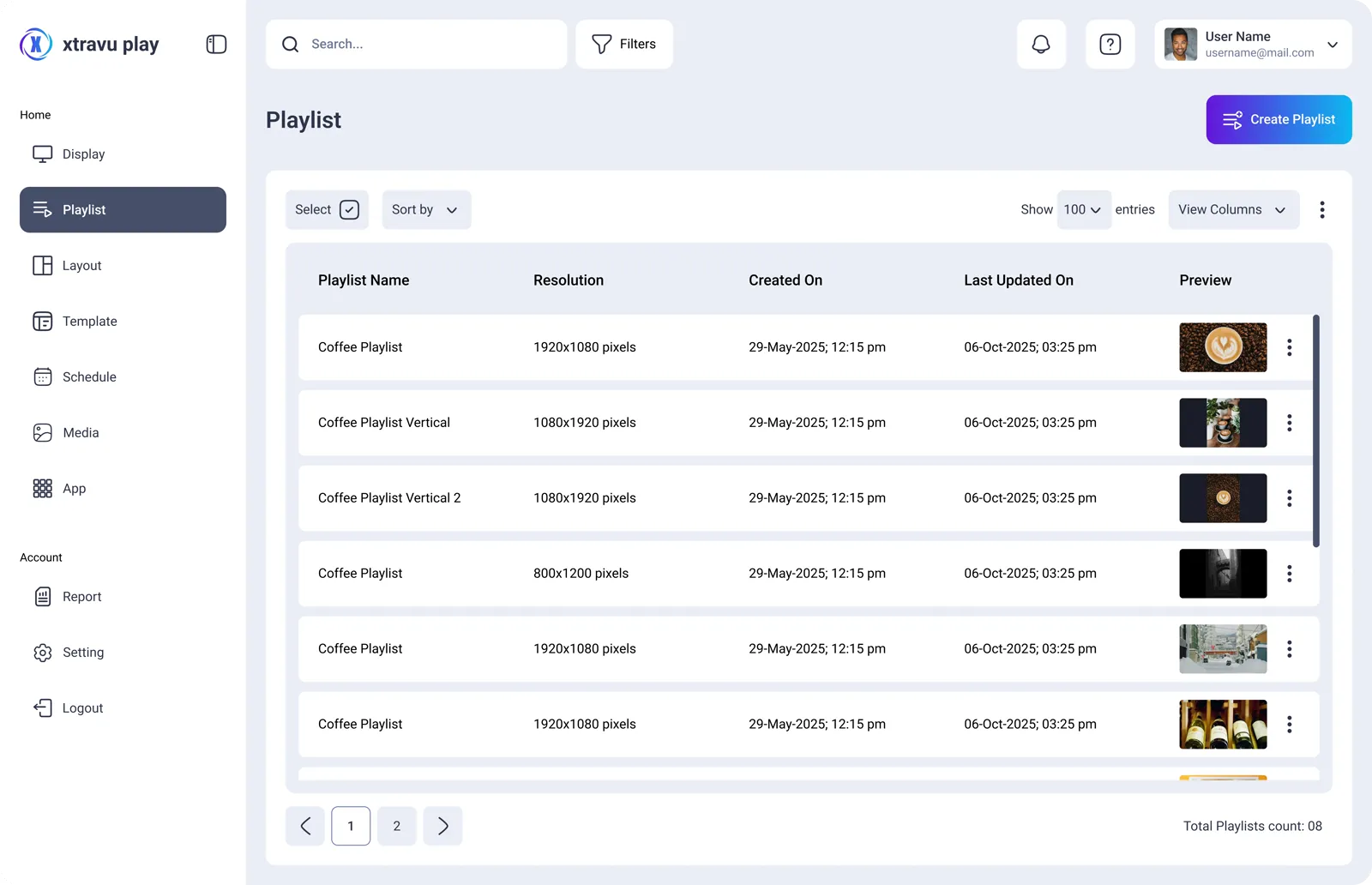Open Report under Account
The width and height of the screenshot is (1372, 885).
pos(123,597)
